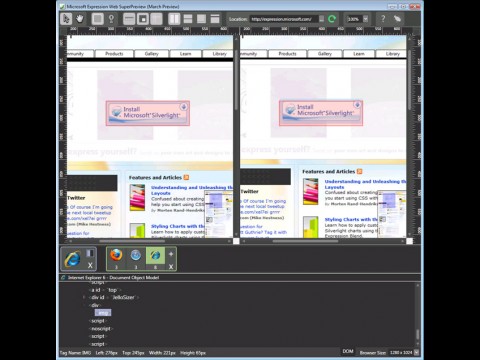Screen dimensions: 480x360
Task: Open 'Understanding and Unleashing' link, right pane
Action: [x=365, y=184]
